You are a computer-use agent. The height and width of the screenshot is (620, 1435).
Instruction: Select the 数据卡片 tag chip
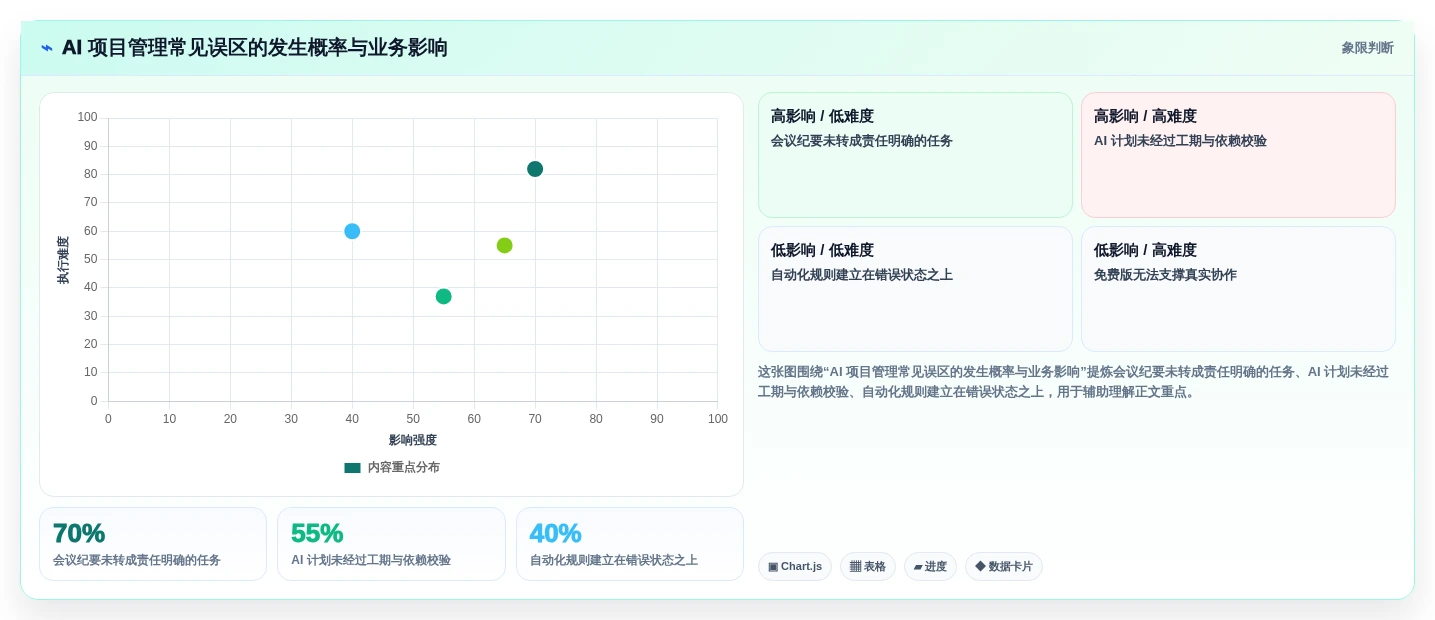tap(1004, 567)
